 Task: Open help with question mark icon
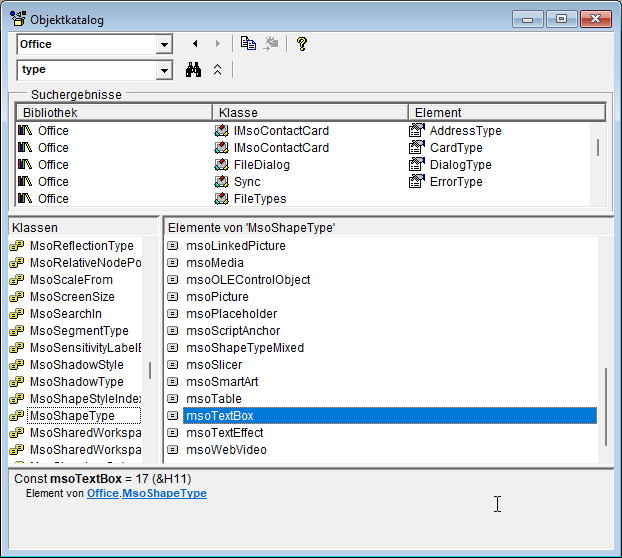[x=301, y=44]
